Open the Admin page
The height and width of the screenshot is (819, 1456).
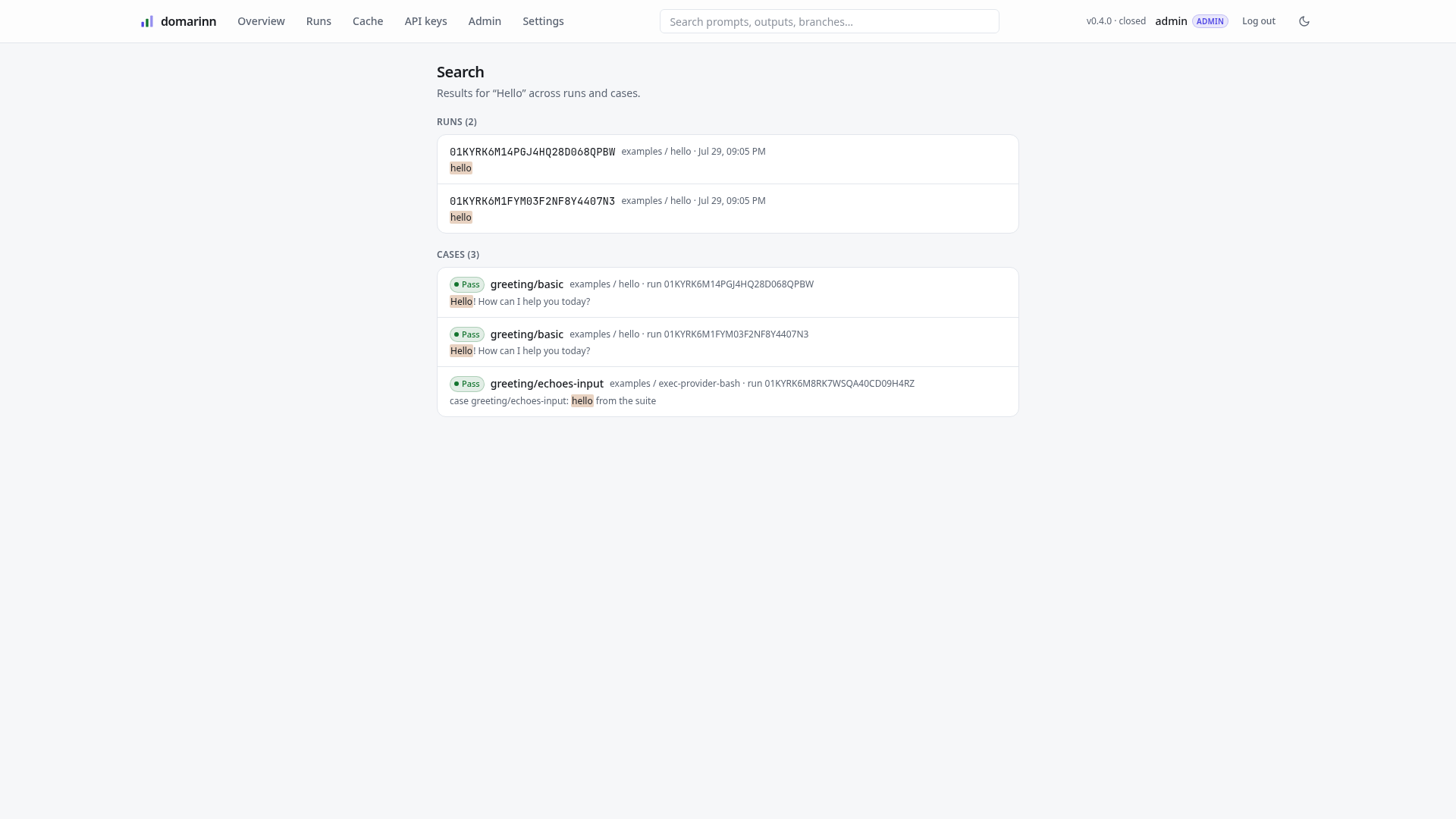485,21
